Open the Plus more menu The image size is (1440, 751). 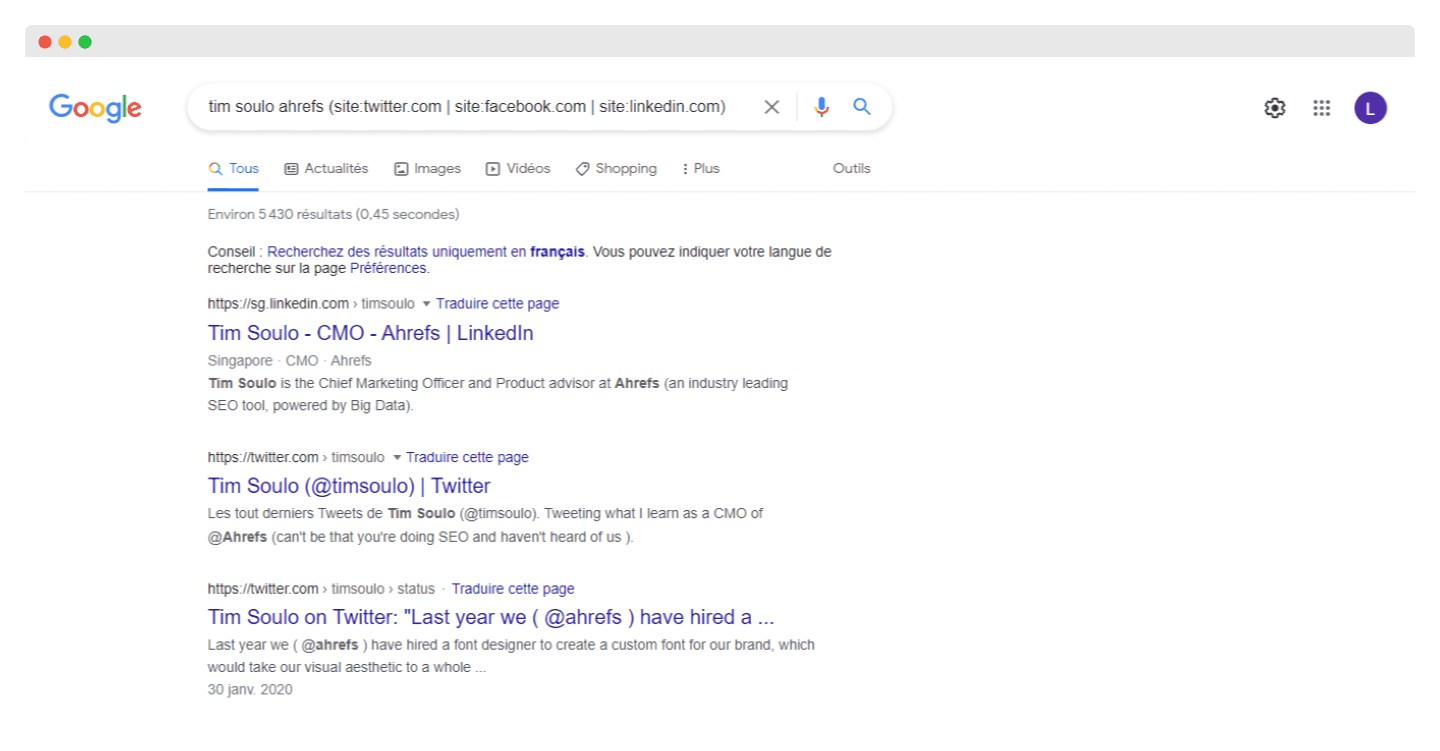pos(700,168)
